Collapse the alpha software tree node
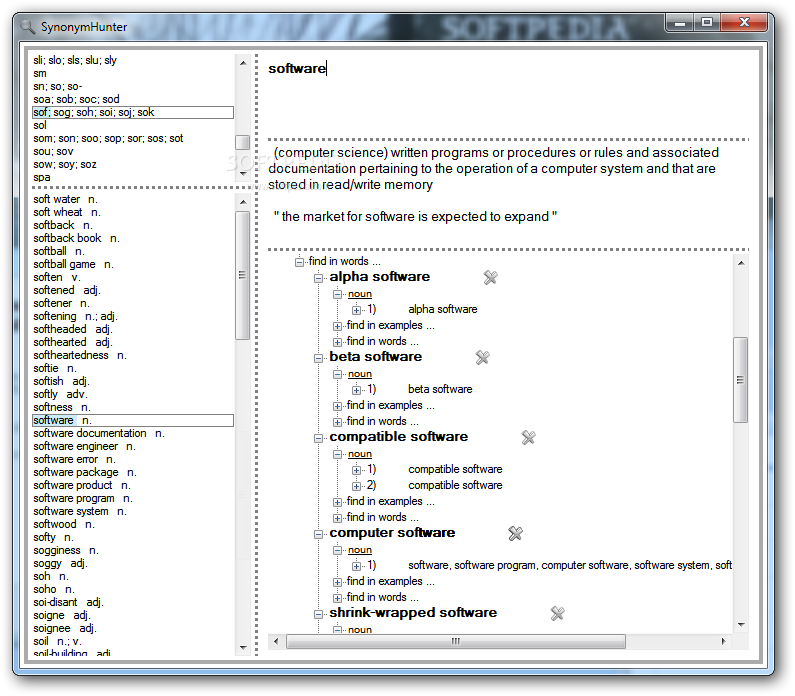795x696 pixels. [318, 278]
